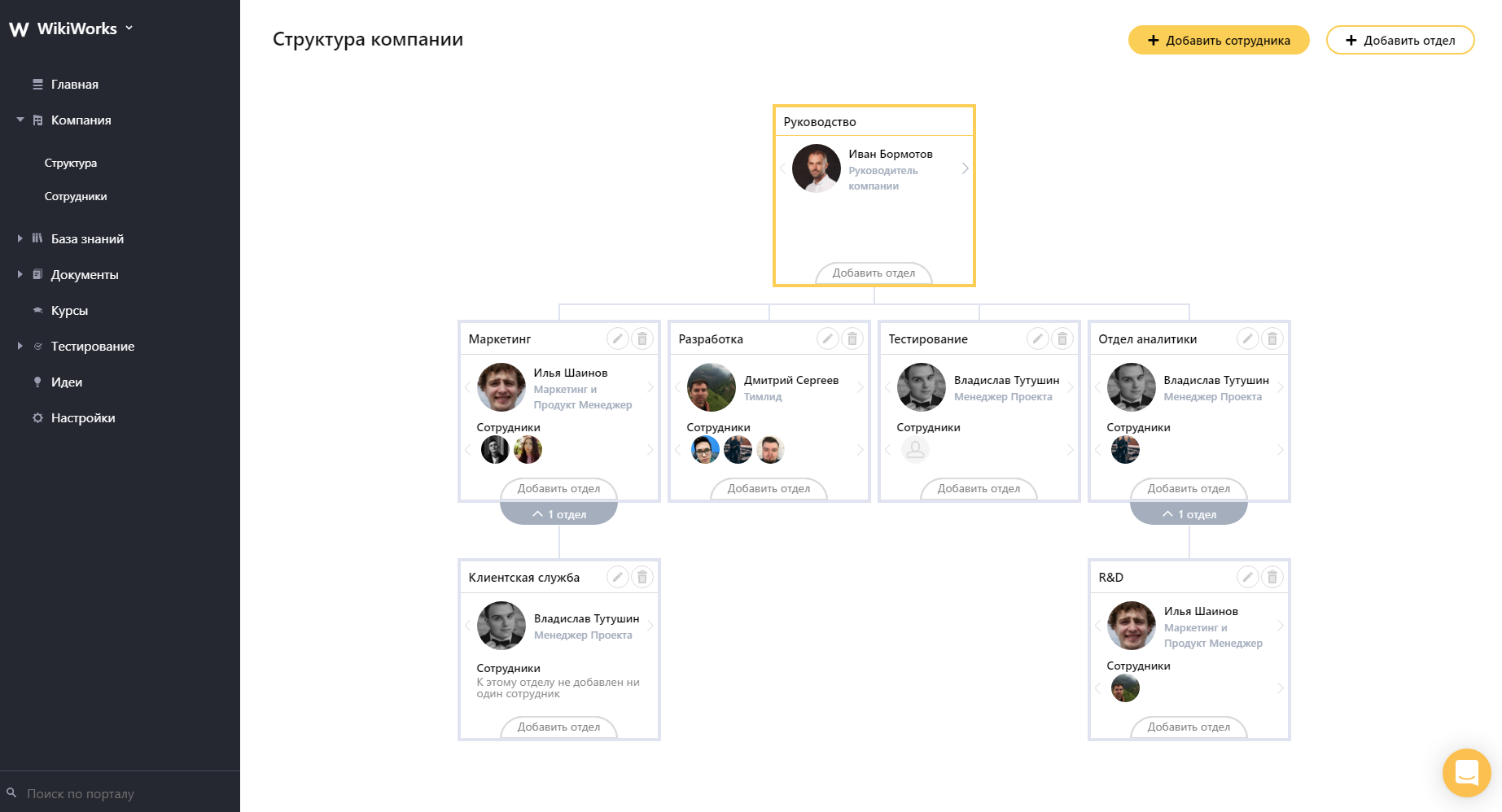Collapse the Маркетинг sub-department toggle
1502x812 pixels.
pos(559,514)
